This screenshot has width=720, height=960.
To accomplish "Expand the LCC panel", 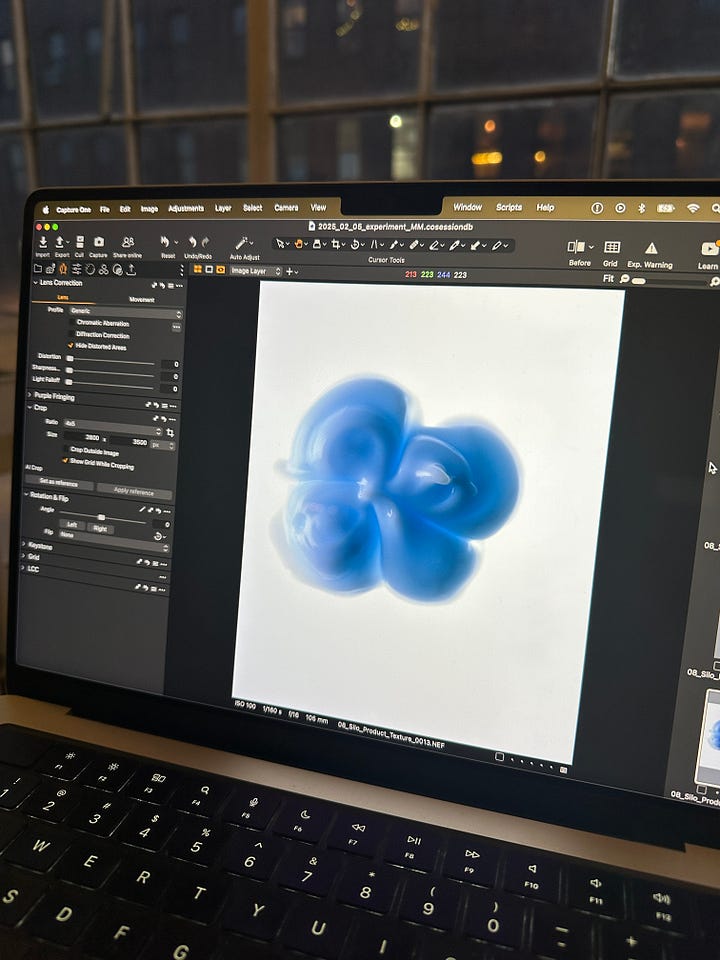I will [23, 568].
